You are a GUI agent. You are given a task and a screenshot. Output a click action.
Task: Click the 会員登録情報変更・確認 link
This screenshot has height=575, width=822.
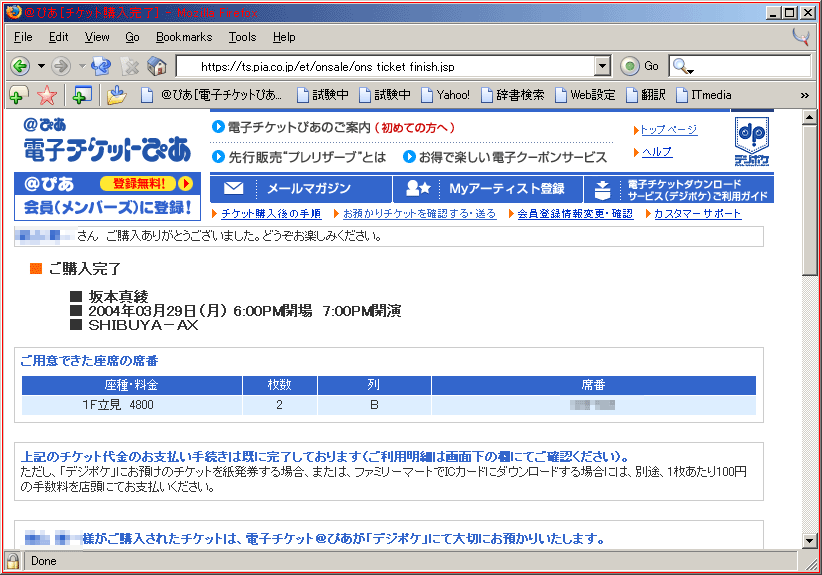tap(575, 214)
